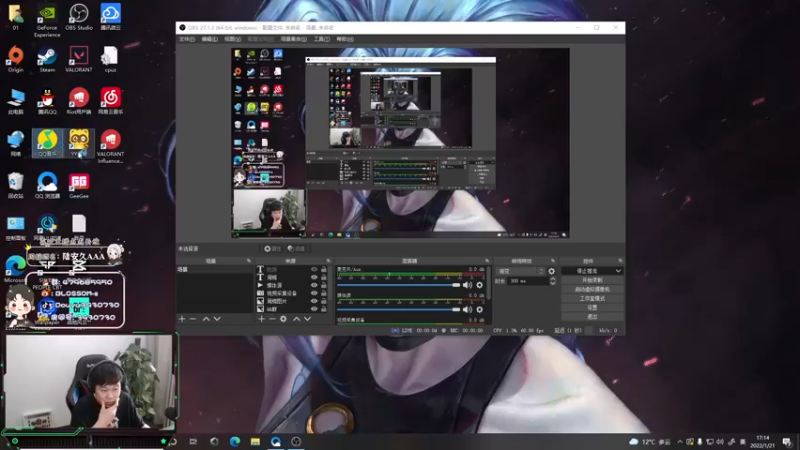
Task: Pop out the 场景 scenes dock panel
Action: 248,261
